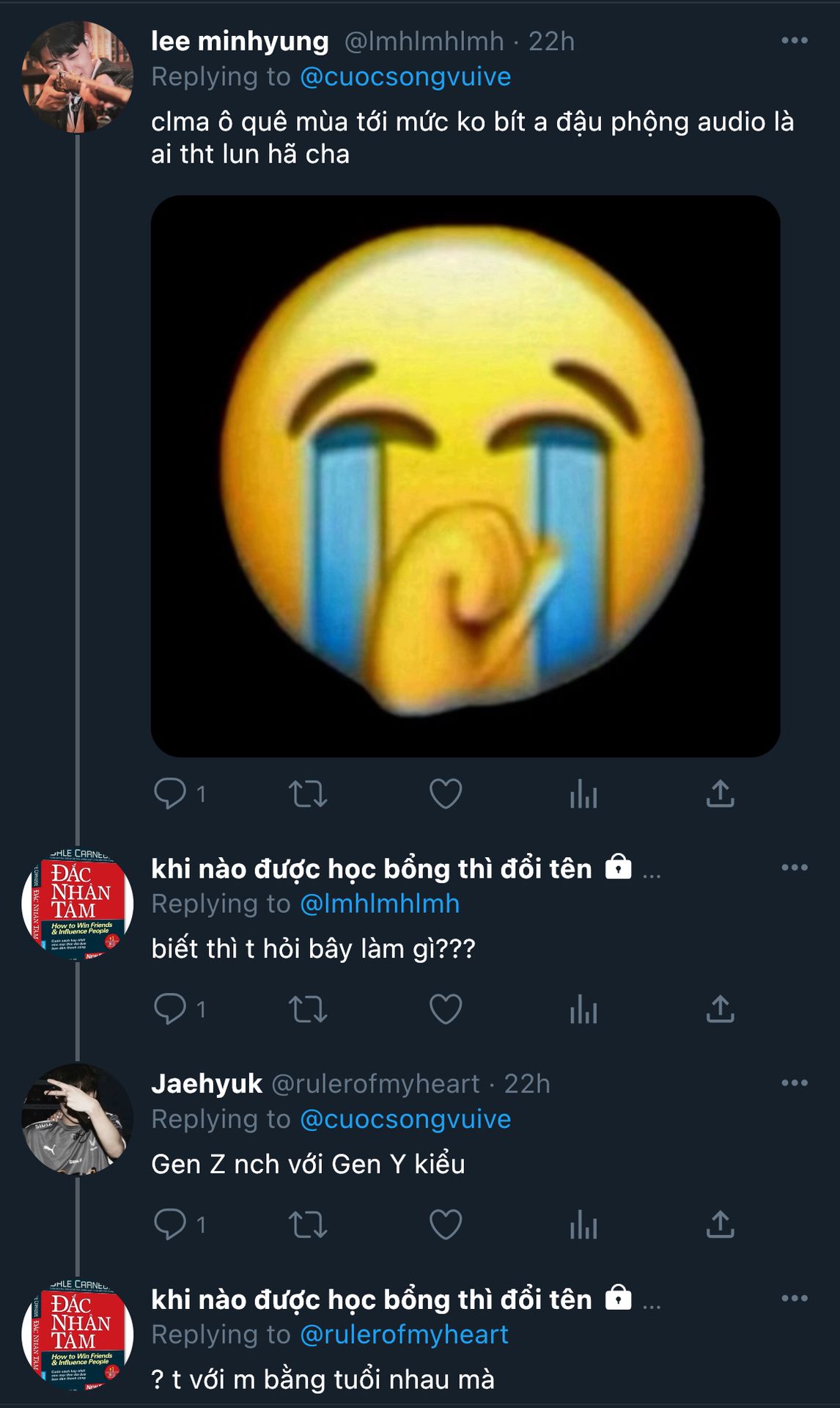Open the @cuocsongvuive mention under lee minhyung
This screenshot has height=1408, width=840.
tap(405, 77)
